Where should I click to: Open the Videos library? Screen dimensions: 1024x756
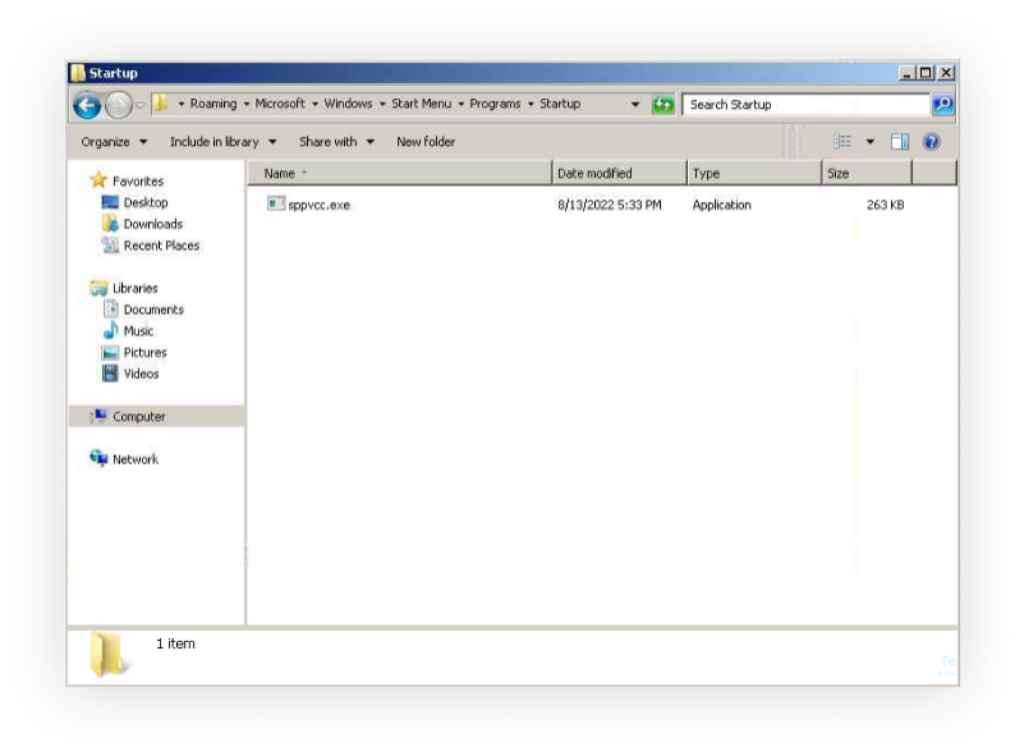[141, 374]
